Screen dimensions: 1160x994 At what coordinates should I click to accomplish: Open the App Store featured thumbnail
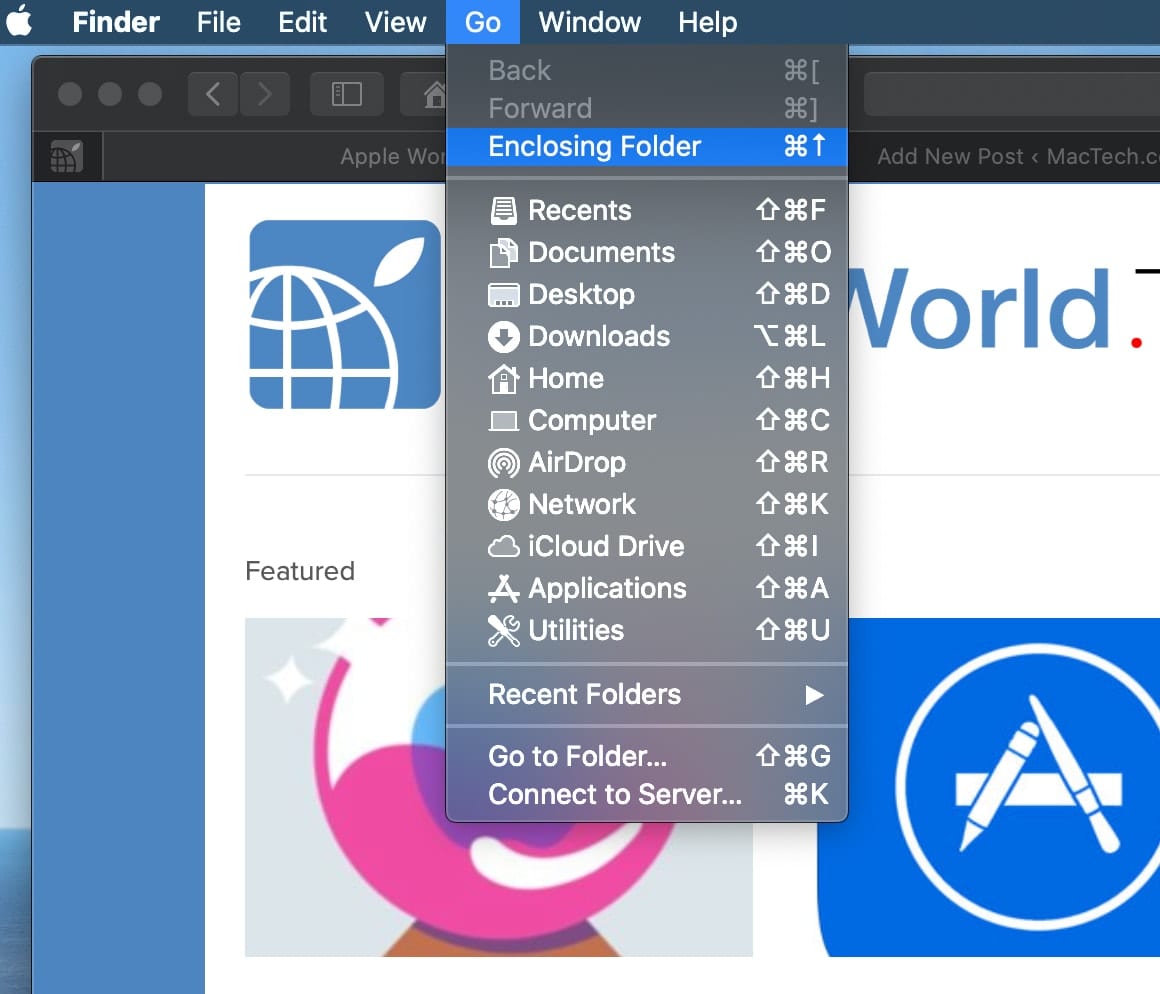(988, 787)
